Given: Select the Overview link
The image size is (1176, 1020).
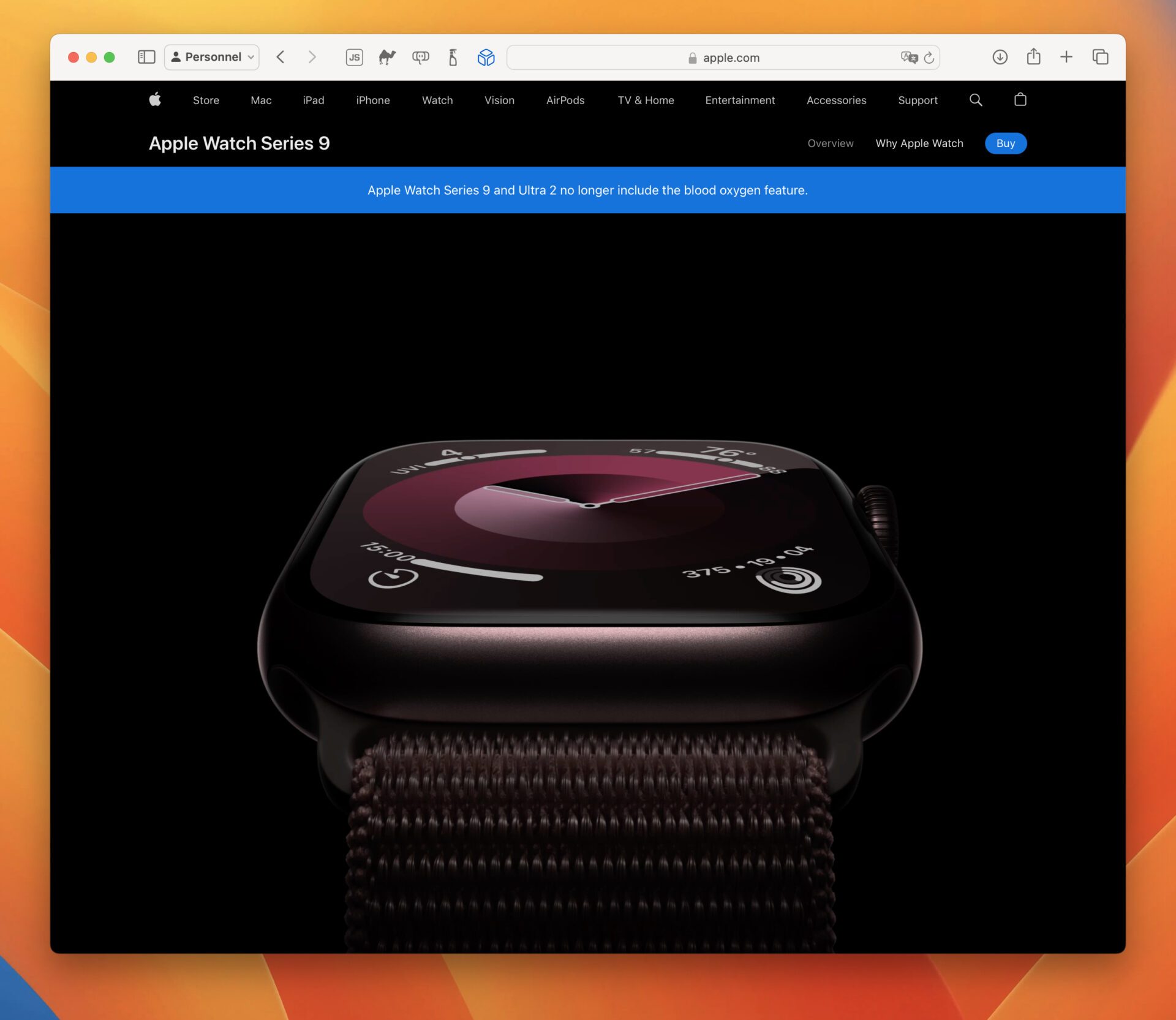Looking at the screenshot, I should 831,143.
